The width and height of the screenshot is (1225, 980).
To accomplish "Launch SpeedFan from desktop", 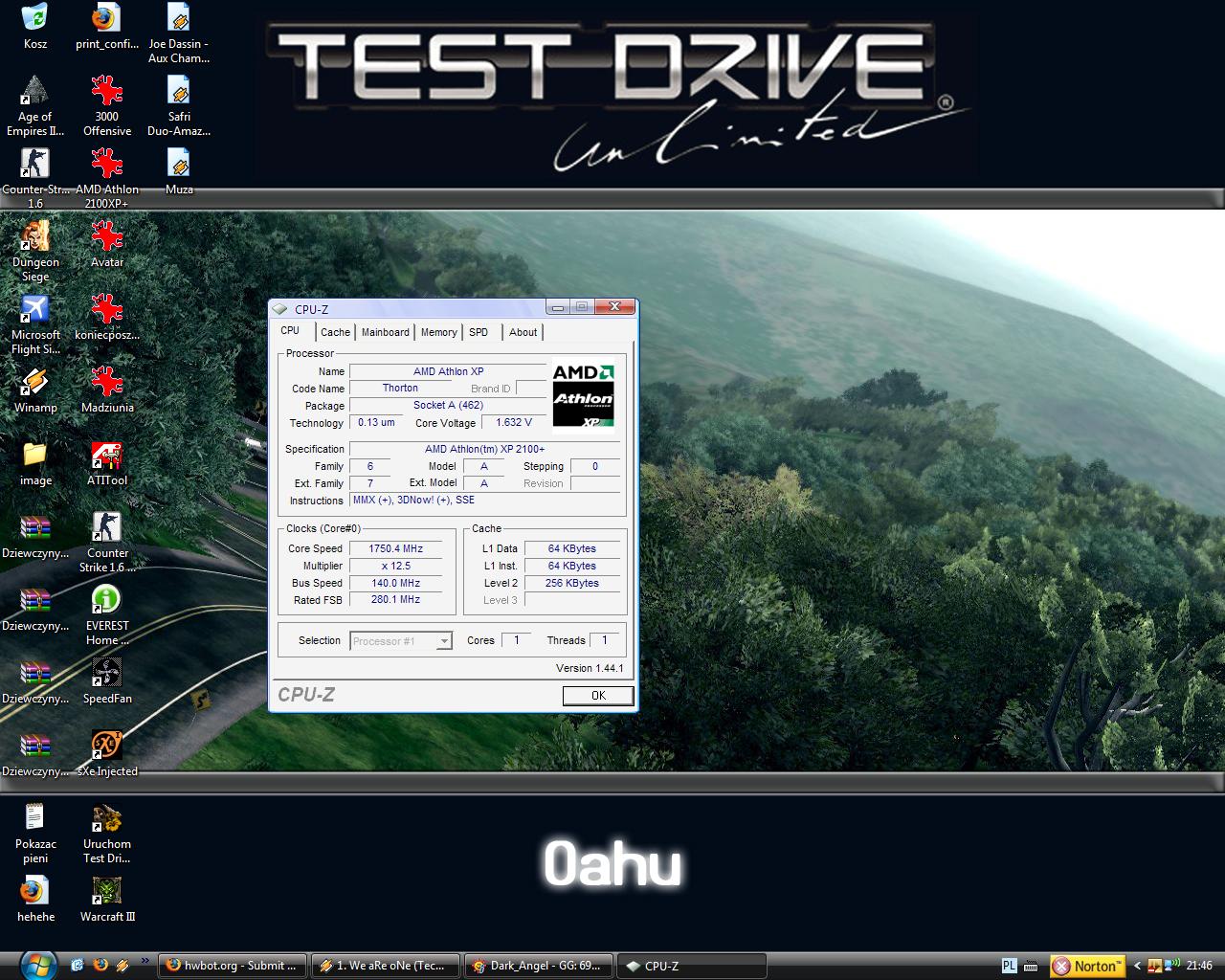I will click(106, 681).
